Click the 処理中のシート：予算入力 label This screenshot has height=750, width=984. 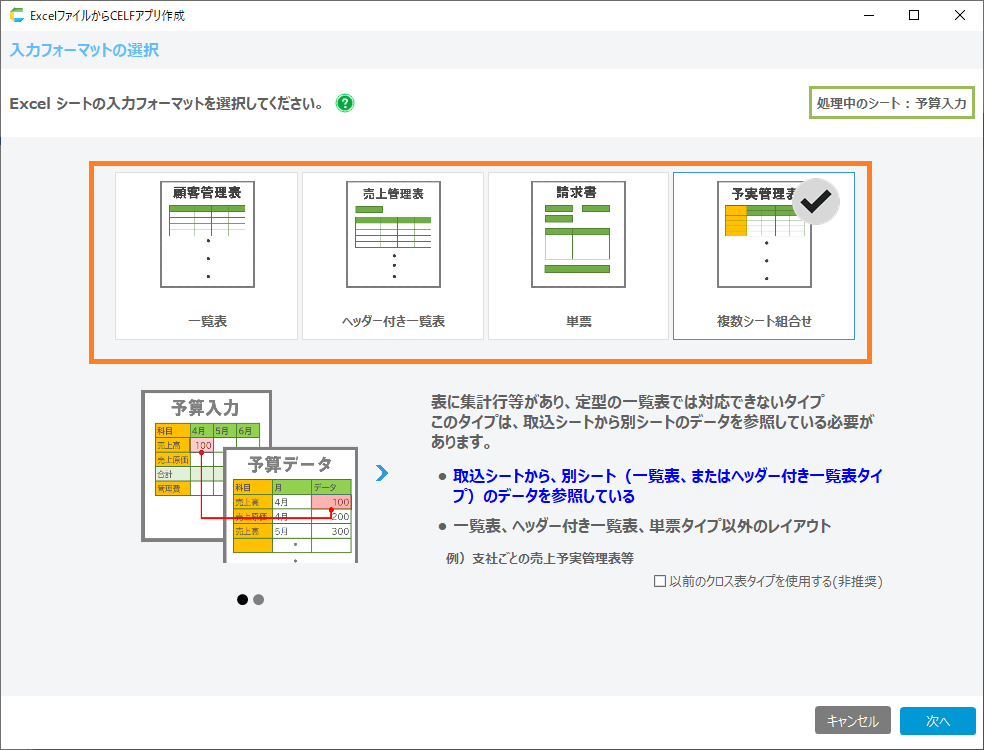pyautogui.click(x=891, y=103)
